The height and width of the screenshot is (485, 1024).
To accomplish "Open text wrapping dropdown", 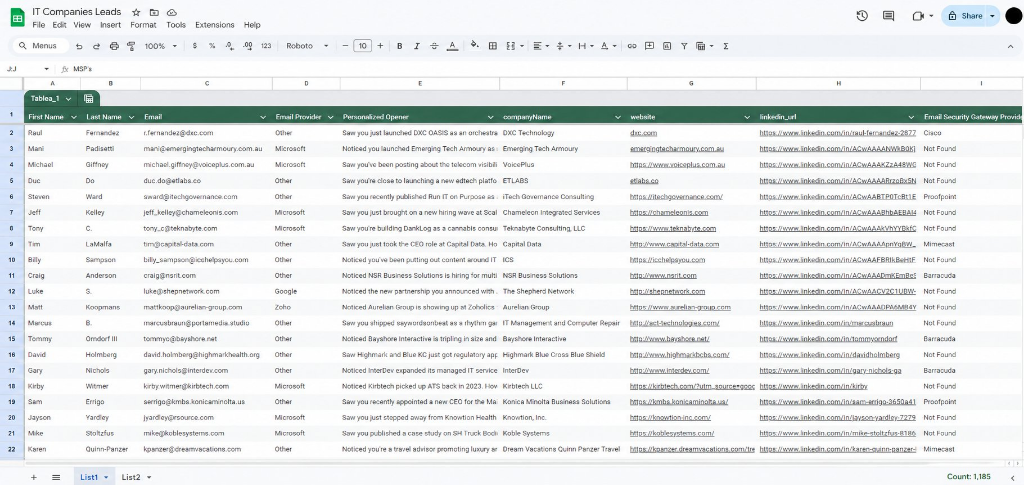I will click(x=586, y=46).
